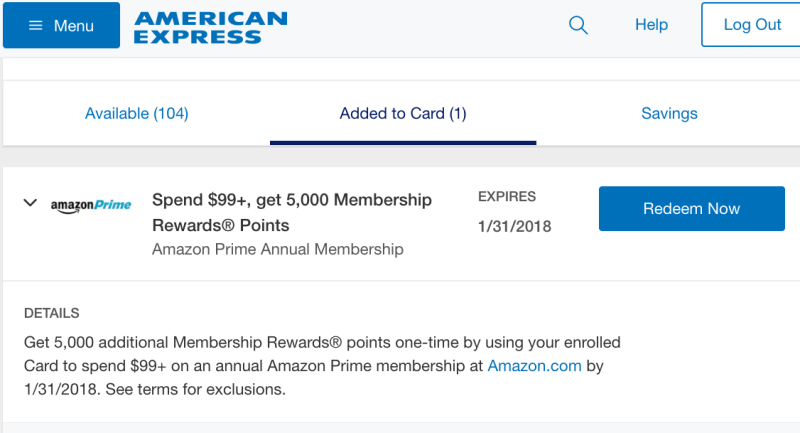Follow the Amazon.com link in details
The image size is (800, 433).
tap(534, 366)
